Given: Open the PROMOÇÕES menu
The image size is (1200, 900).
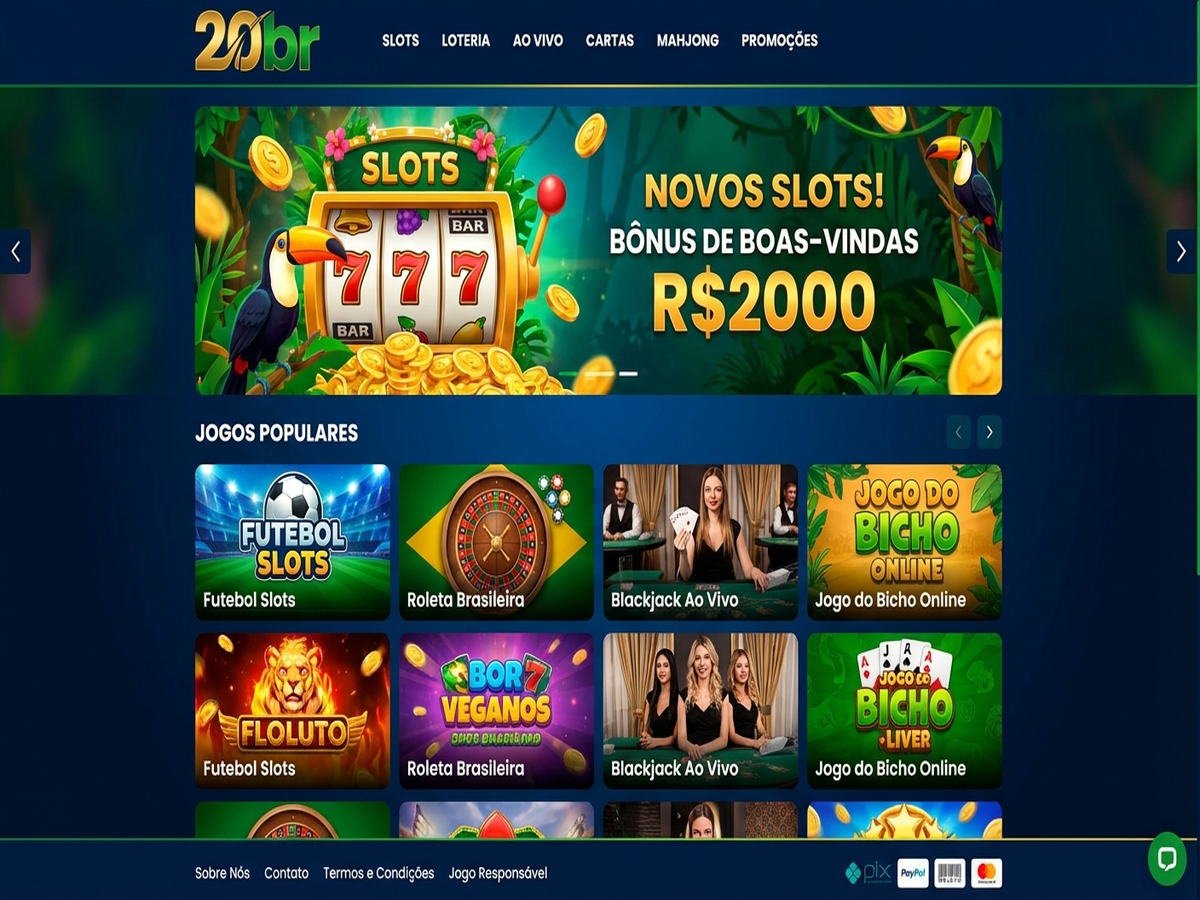Looking at the screenshot, I should pos(779,41).
